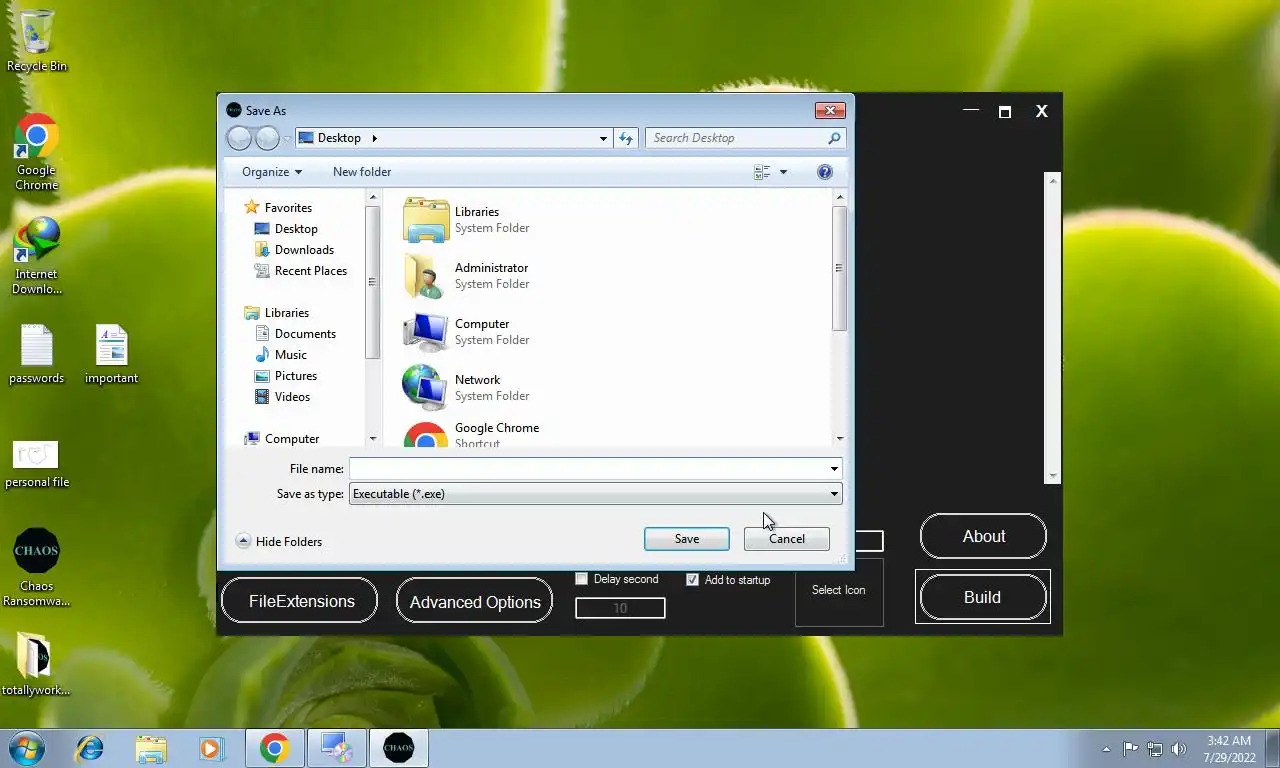Select the totallywork folder on desktop
The width and height of the screenshot is (1280, 768).
37,663
